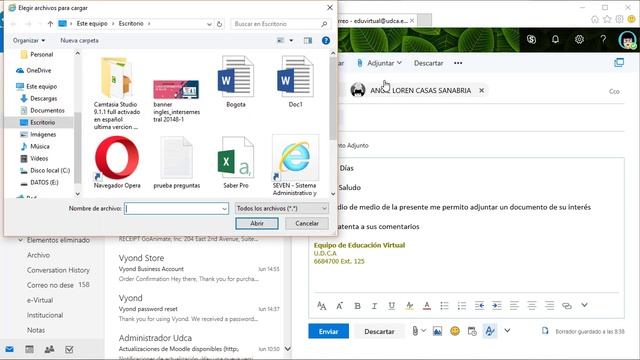Open the help question mark in Outlook header

coord(603,40)
